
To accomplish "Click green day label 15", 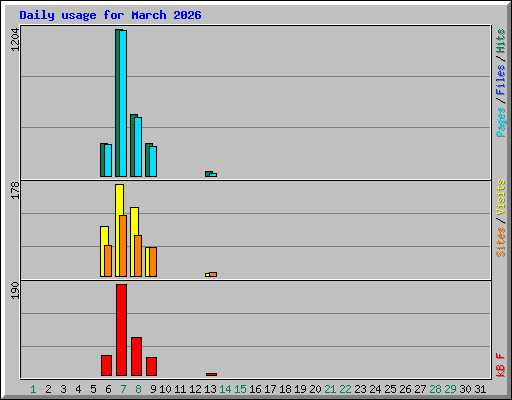I will (240, 389).
